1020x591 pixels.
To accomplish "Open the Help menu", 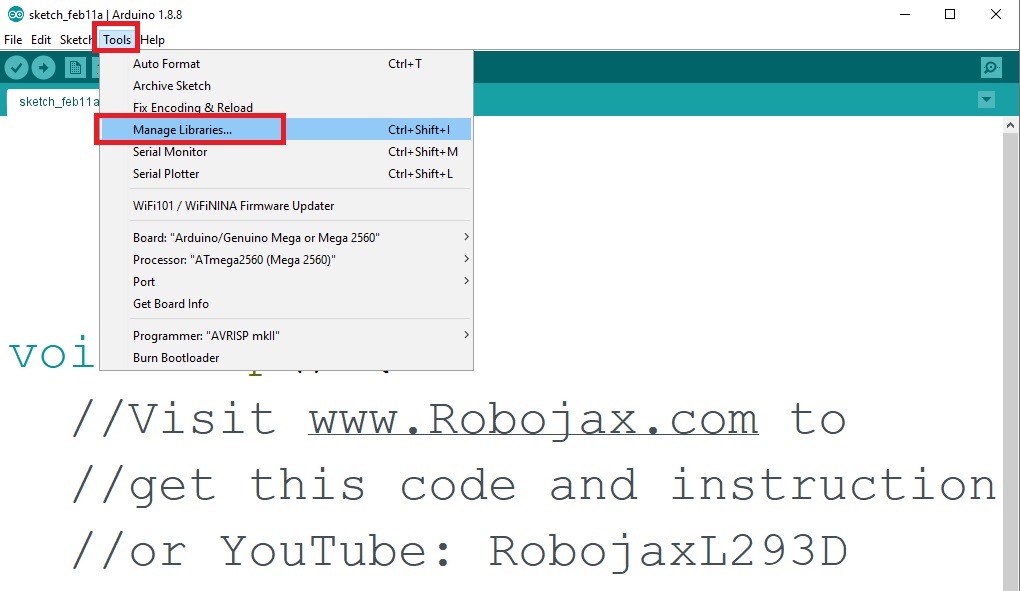I will 152,40.
